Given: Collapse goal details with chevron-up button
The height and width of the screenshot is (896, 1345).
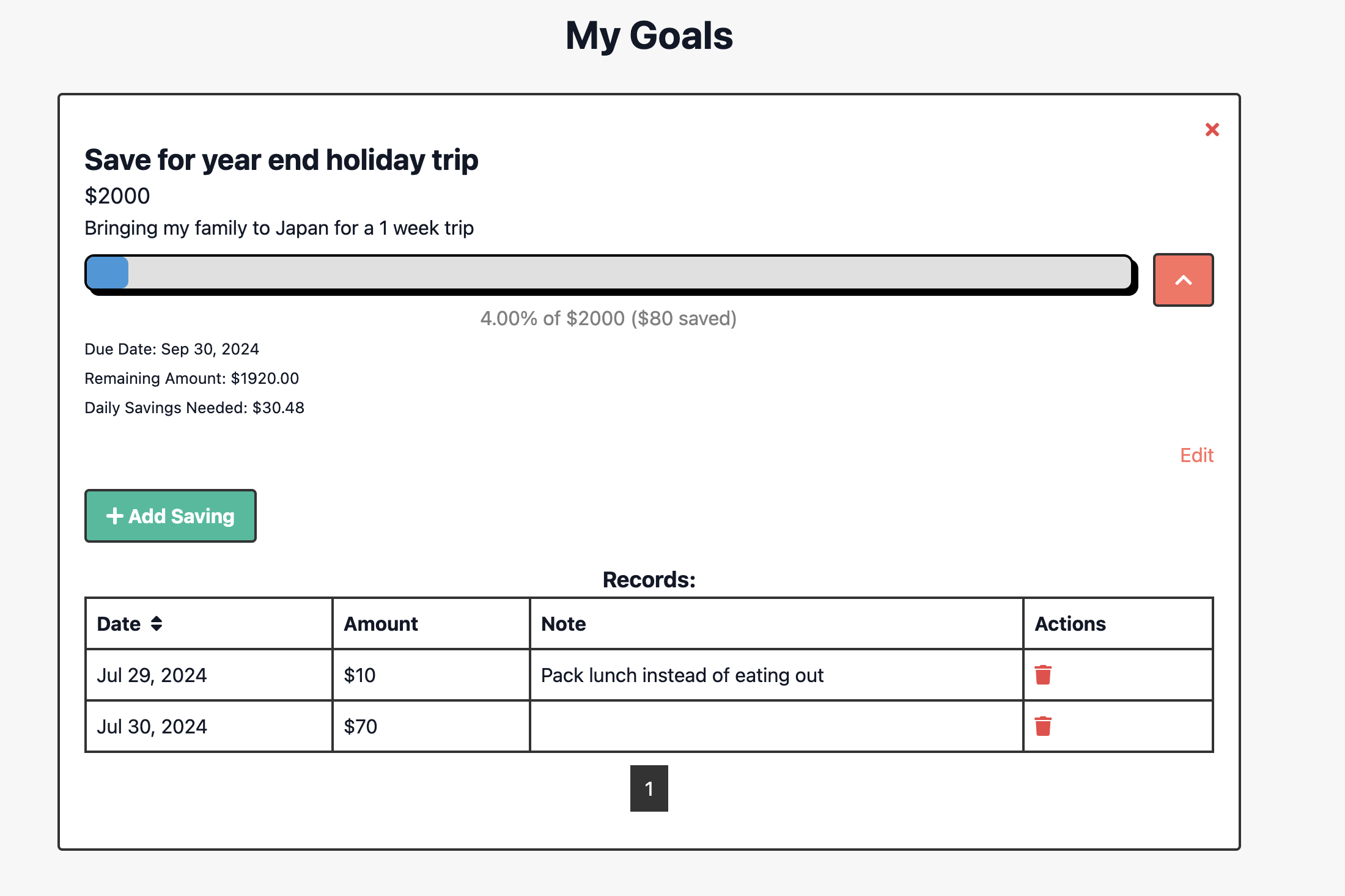Looking at the screenshot, I should (1183, 280).
